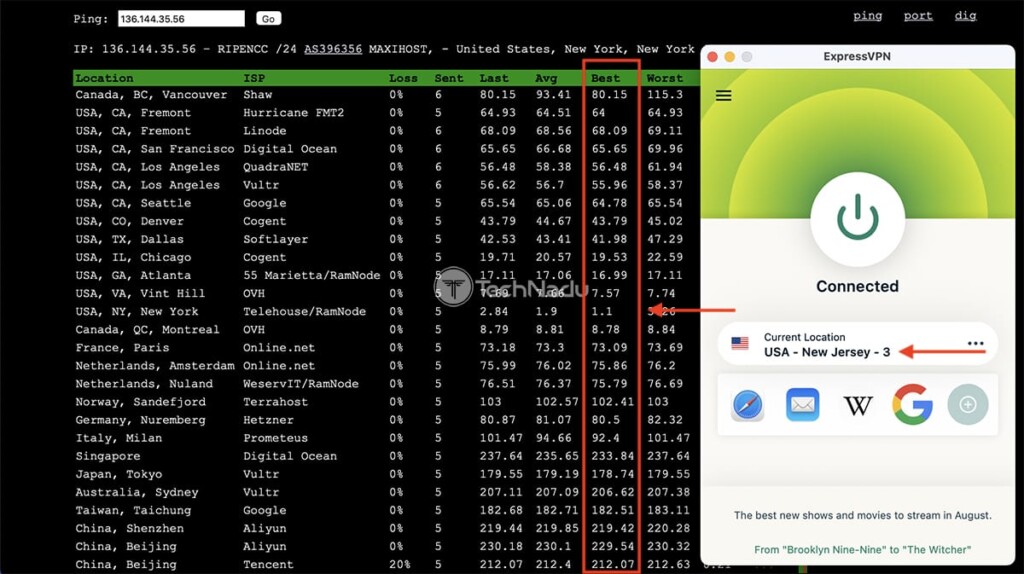Open Google shortcut in ExpressVPN
1024x574 pixels.
912,405
